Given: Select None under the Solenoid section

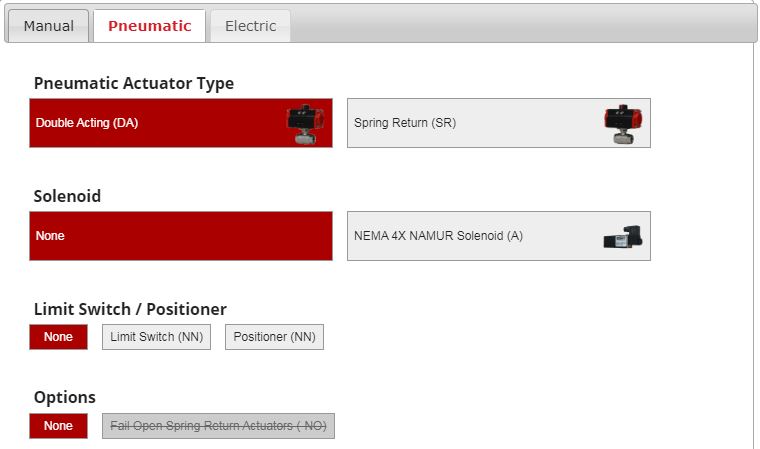Looking at the screenshot, I should [181, 236].
